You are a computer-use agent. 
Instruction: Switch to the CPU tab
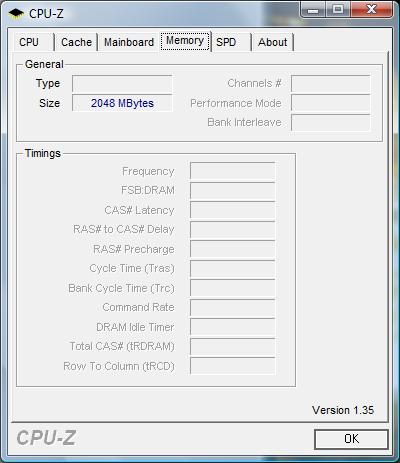coord(33,42)
